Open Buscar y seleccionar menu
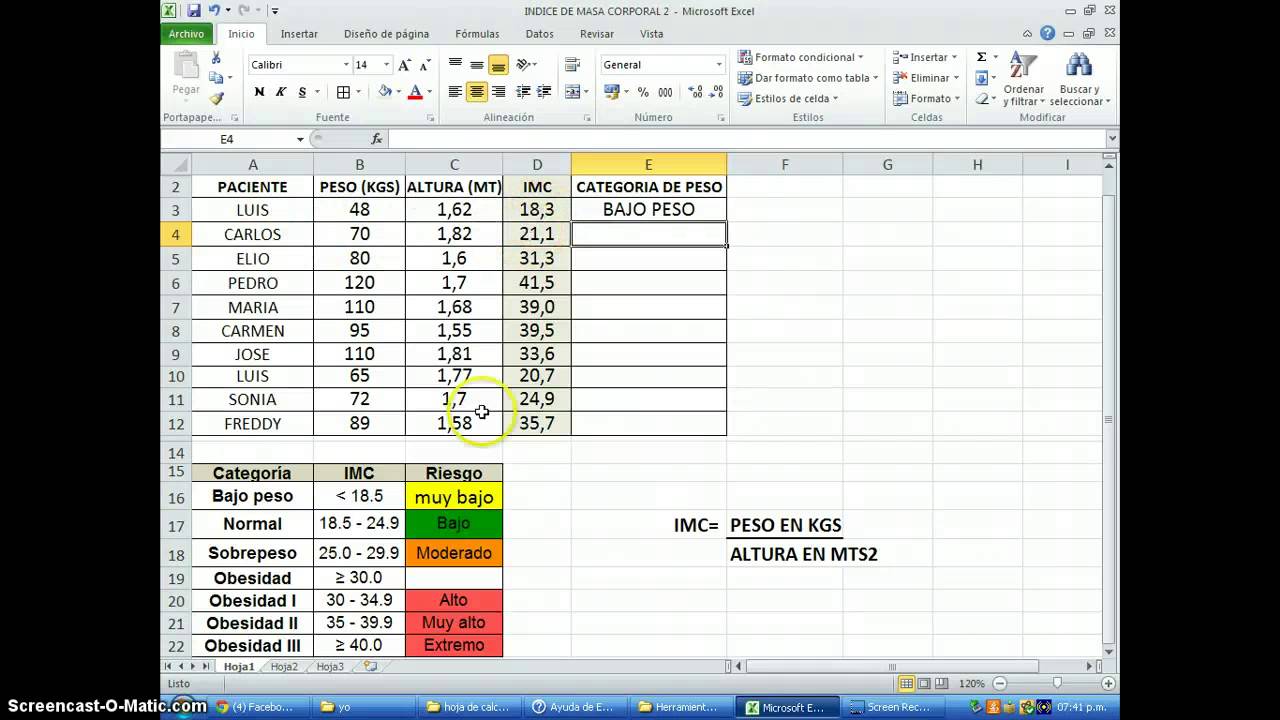 click(x=1080, y=80)
